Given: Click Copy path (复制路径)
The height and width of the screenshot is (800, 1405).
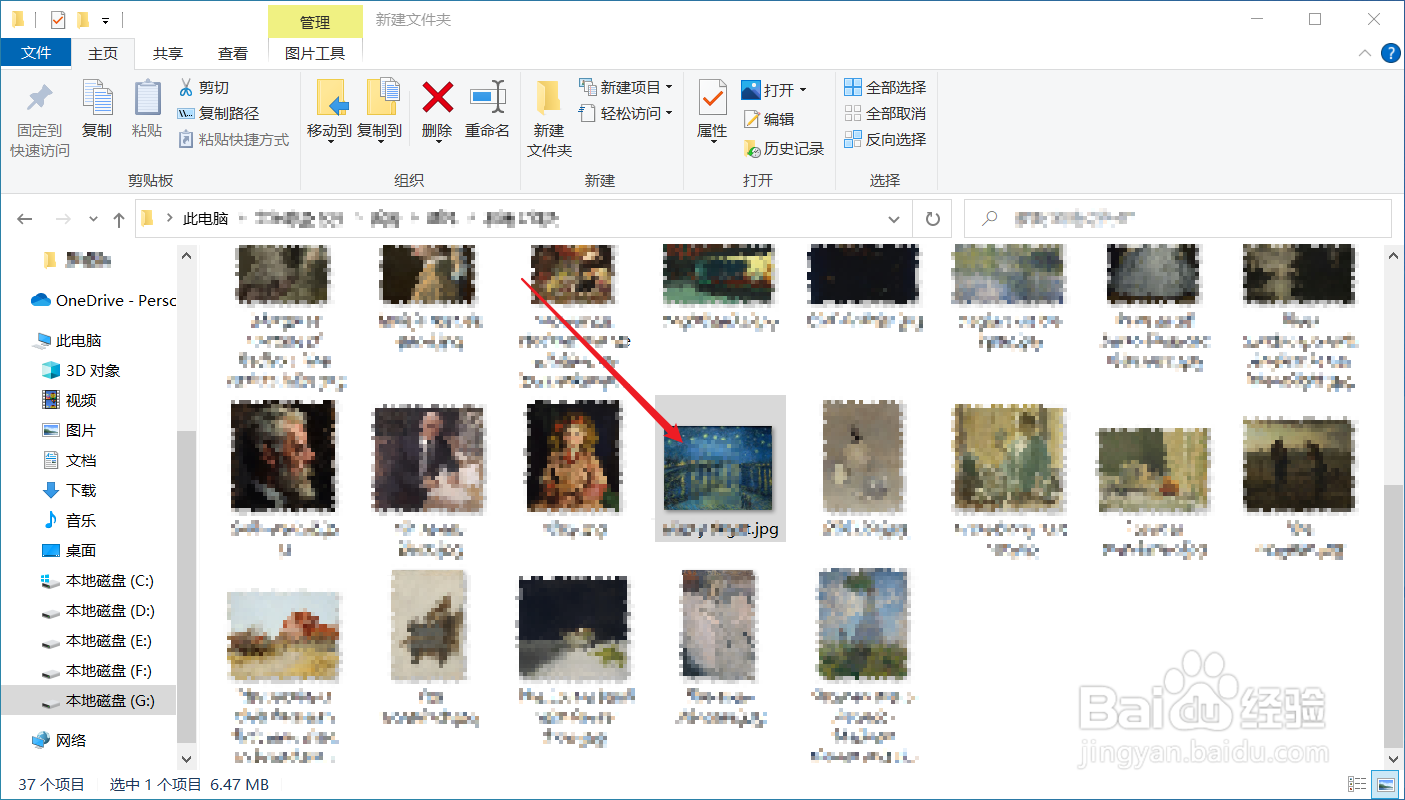Looking at the screenshot, I should coord(218,114).
